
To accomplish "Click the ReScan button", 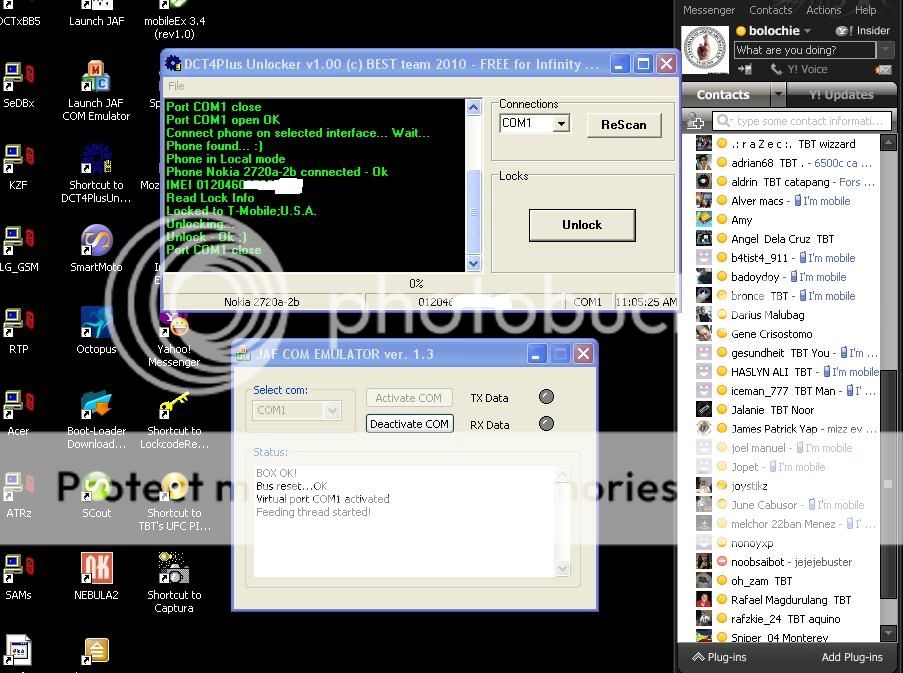I will pyautogui.click(x=623, y=125).
